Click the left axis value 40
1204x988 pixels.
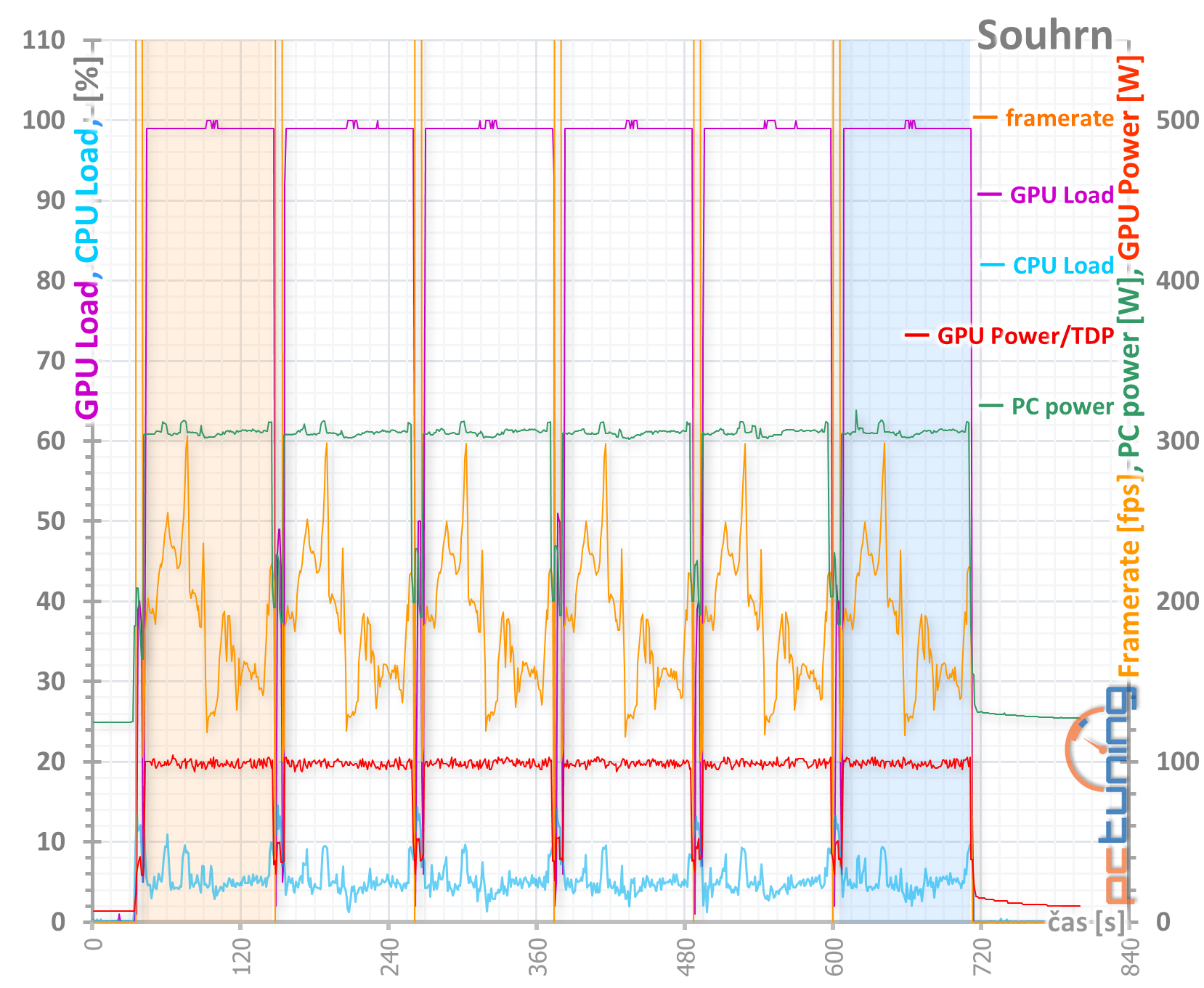pos(51,601)
